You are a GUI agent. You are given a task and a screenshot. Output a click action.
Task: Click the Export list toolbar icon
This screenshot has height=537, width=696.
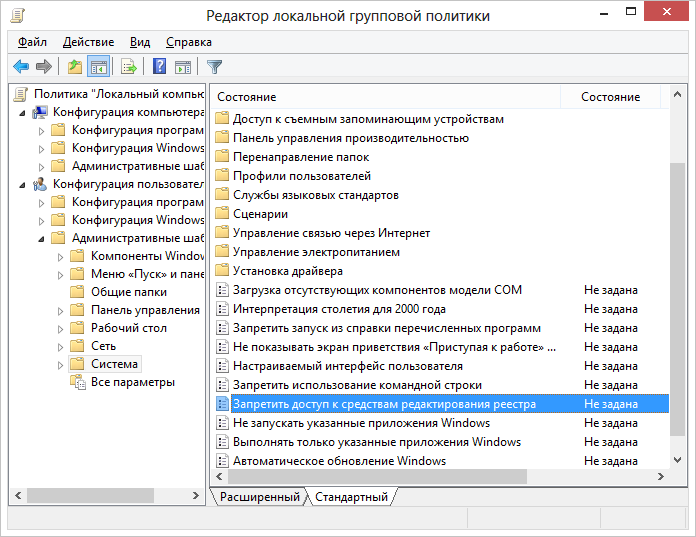point(128,67)
